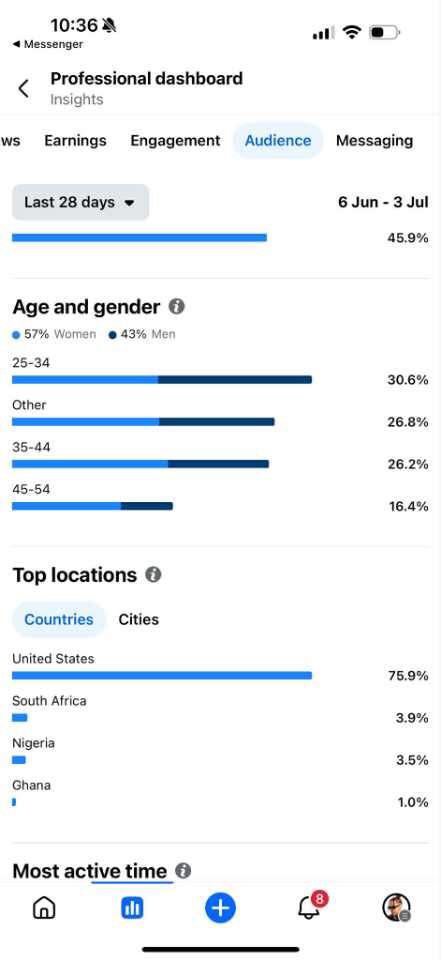Tap info icon beside Top locations
This screenshot has width=441, height=960.
[153, 574]
